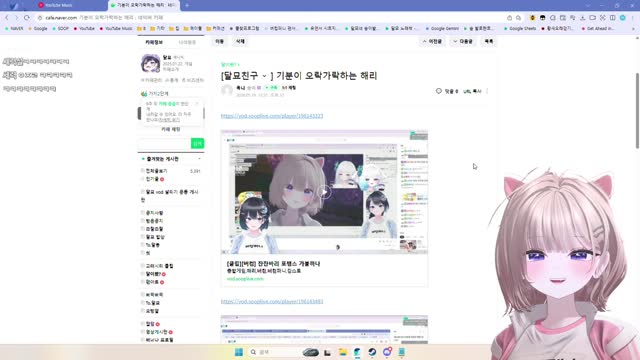The image size is (640, 360).
Task: Open a new browser tab with the plus button
Action: coord(187,5)
